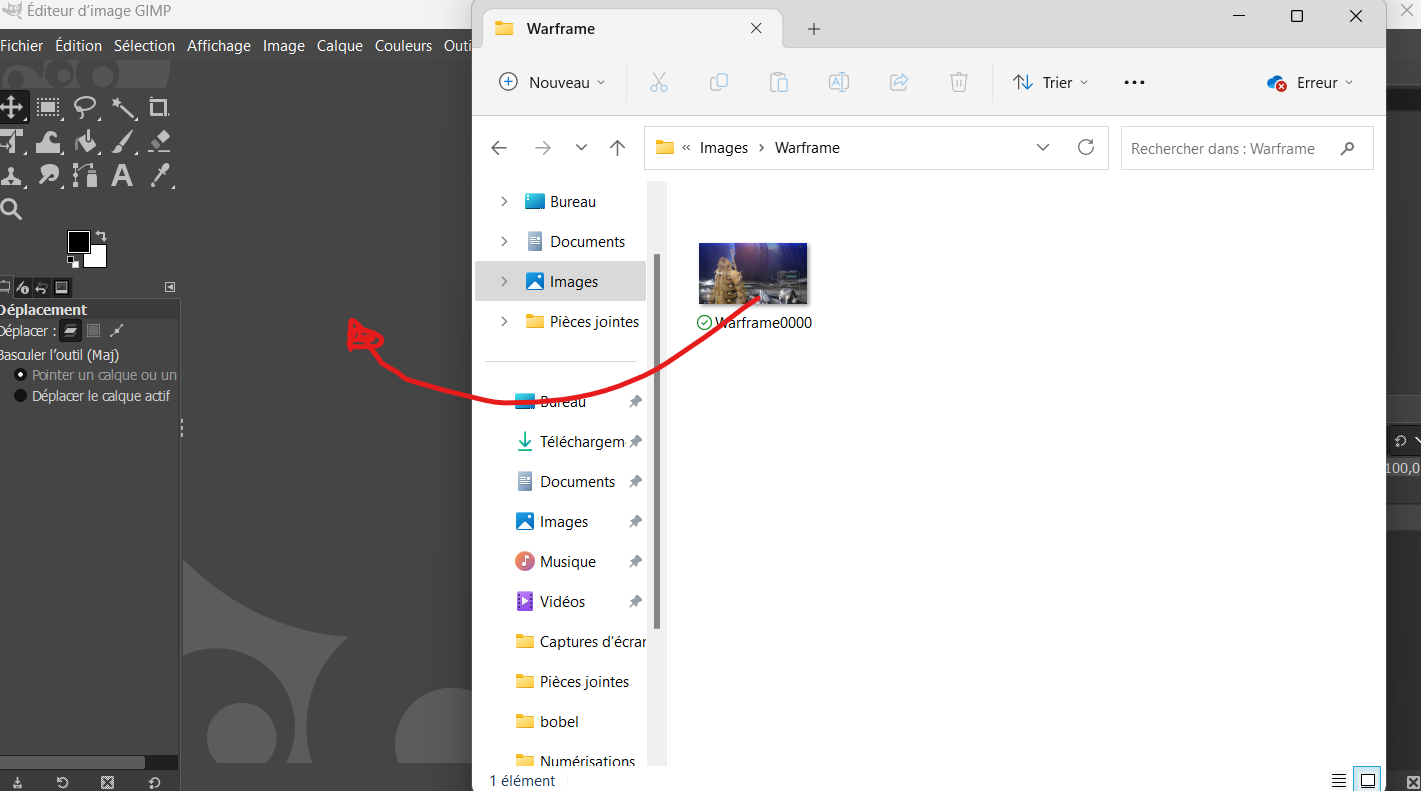
Task: Select the Bucket Fill tool
Action: pyautogui.click(x=85, y=142)
